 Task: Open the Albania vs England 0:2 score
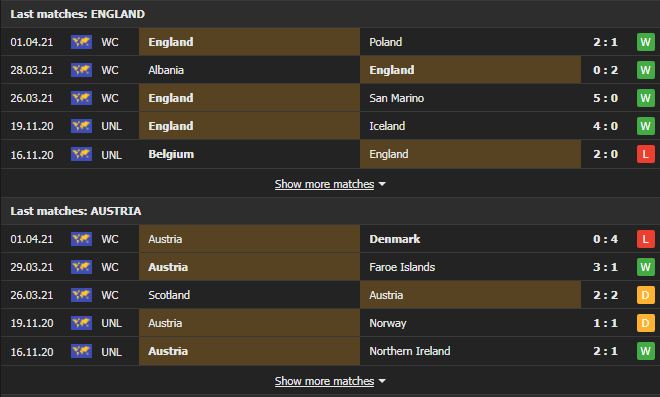tap(605, 70)
